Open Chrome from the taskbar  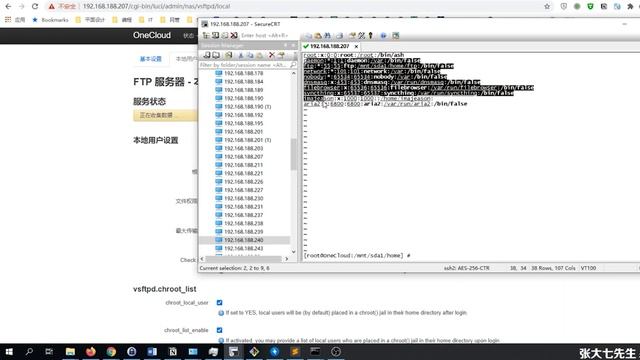click(x=111, y=351)
